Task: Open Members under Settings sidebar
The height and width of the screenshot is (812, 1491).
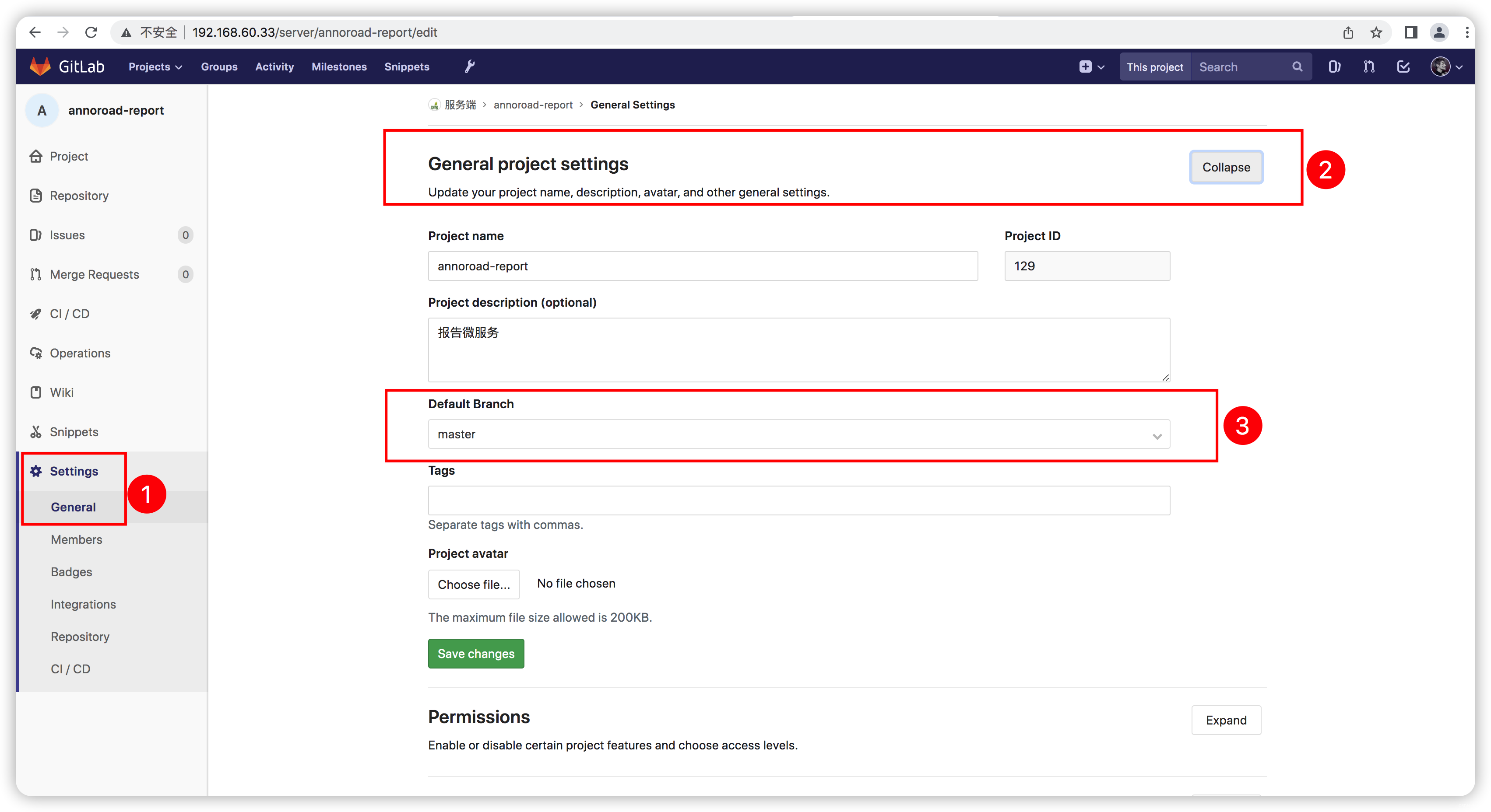Action: tap(77, 539)
